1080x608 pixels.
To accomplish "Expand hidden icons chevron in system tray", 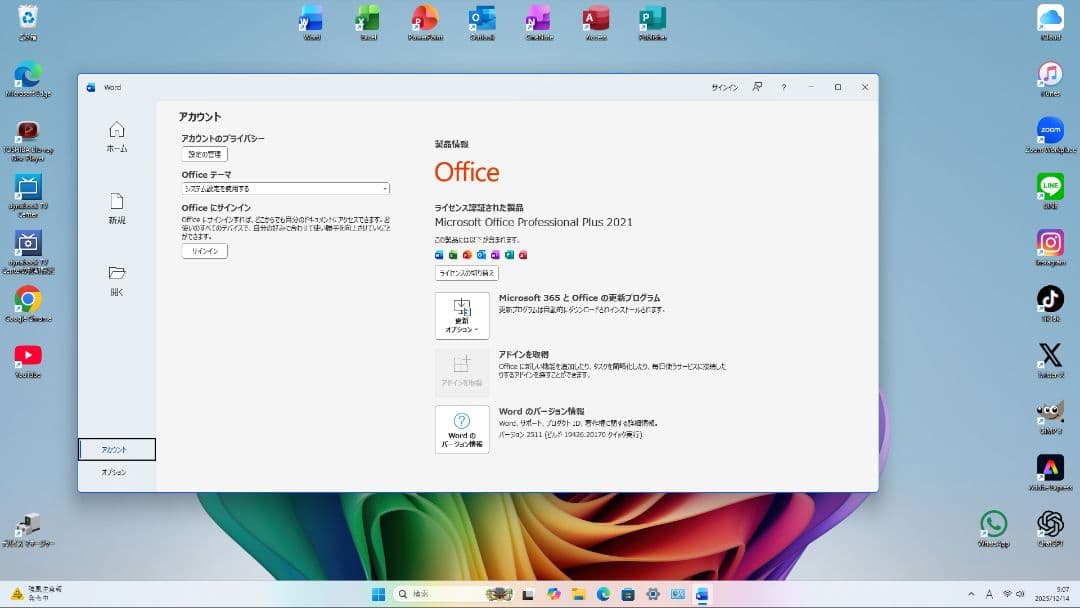I will pyautogui.click(x=970, y=593).
